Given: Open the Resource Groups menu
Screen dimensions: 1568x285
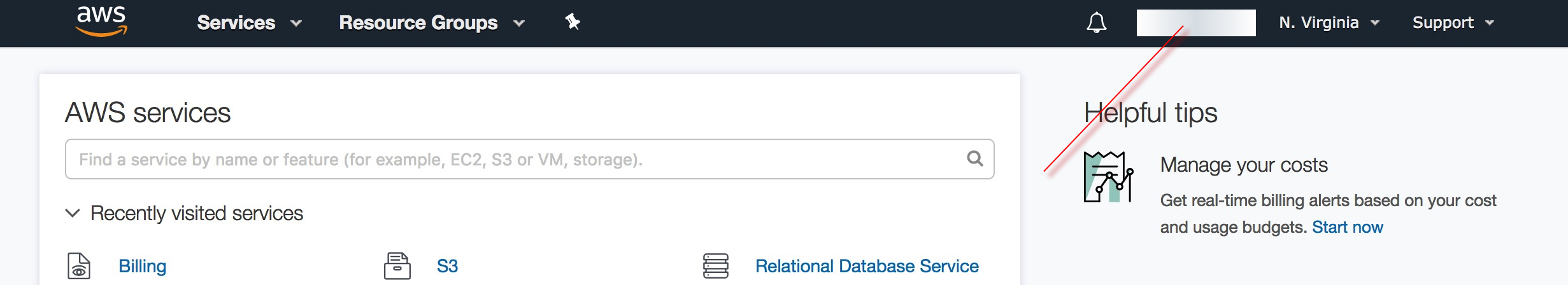Looking at the screenshot, I should click(x=431, y=23).
